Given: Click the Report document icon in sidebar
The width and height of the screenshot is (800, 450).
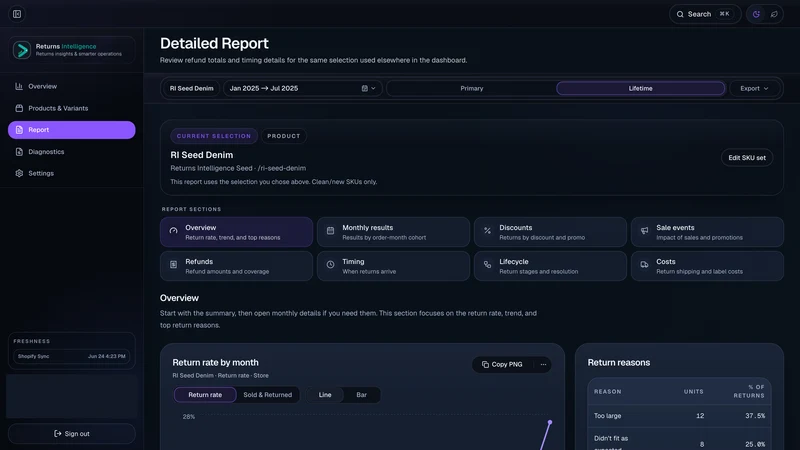Looking at the screenshot, I should (x=19, y=130).
